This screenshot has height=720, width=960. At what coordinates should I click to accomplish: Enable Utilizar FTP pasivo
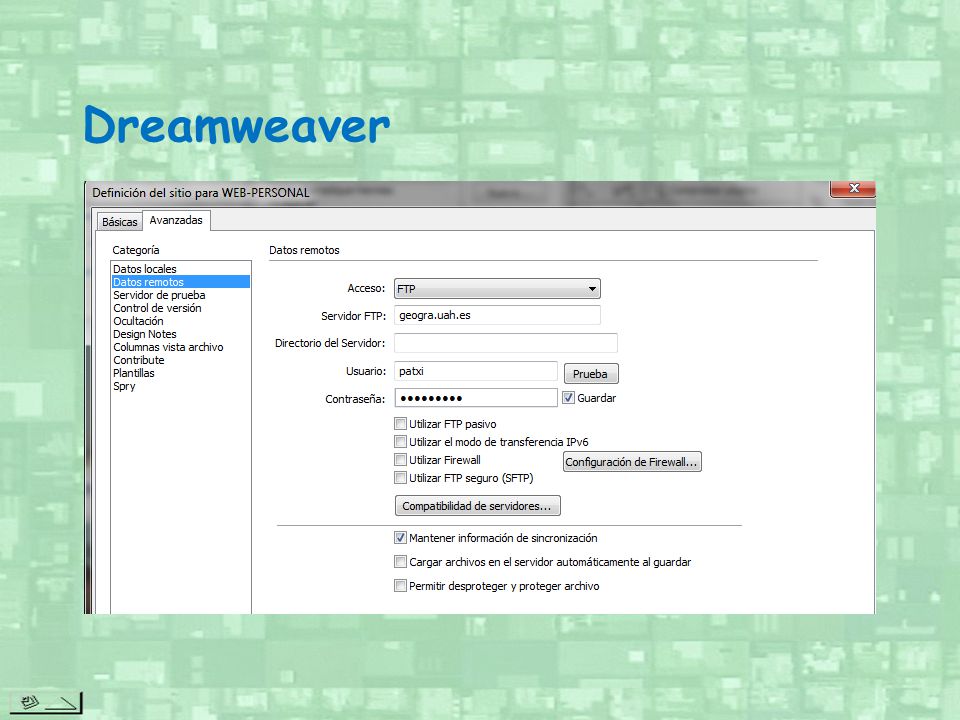[400, 424]
